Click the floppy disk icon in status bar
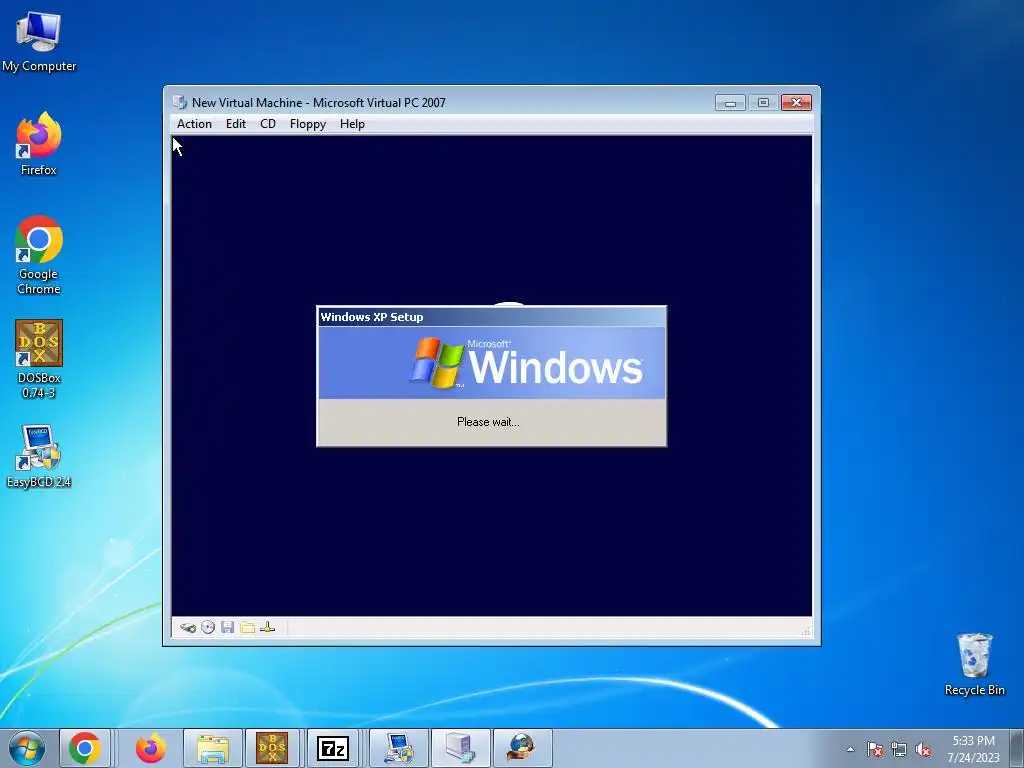Image resolution: width=1024 pixels, height=768 pixels. (x=227, y=628)
